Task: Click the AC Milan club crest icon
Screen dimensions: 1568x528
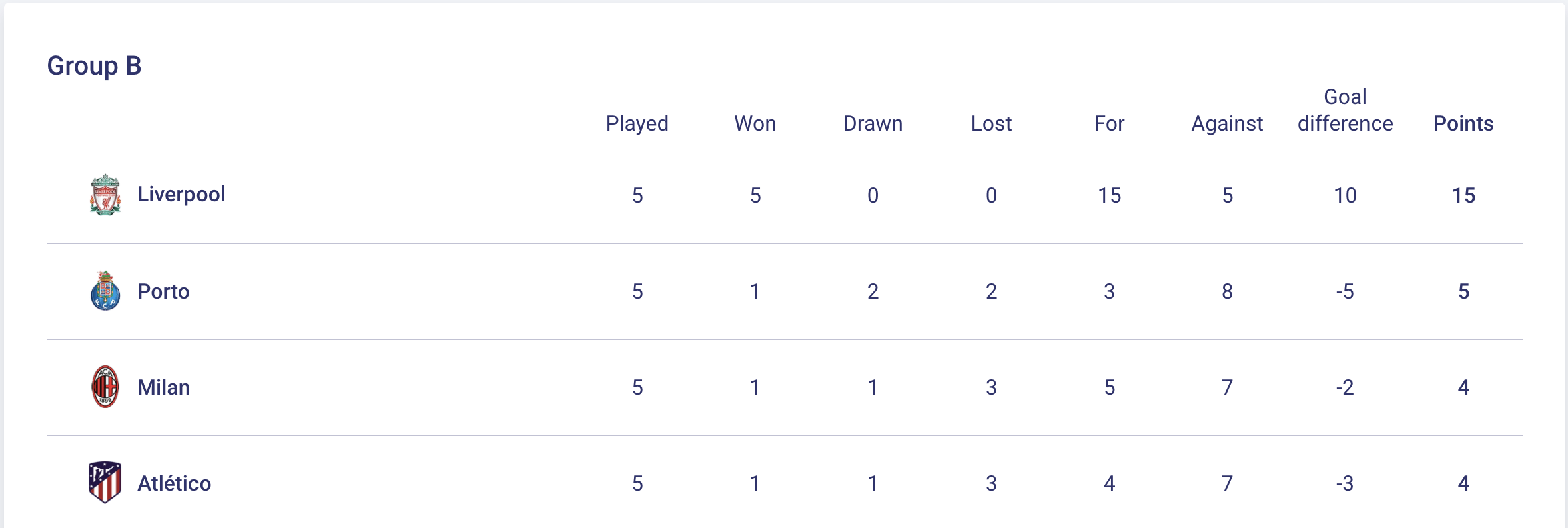Action: click(105, 387)
